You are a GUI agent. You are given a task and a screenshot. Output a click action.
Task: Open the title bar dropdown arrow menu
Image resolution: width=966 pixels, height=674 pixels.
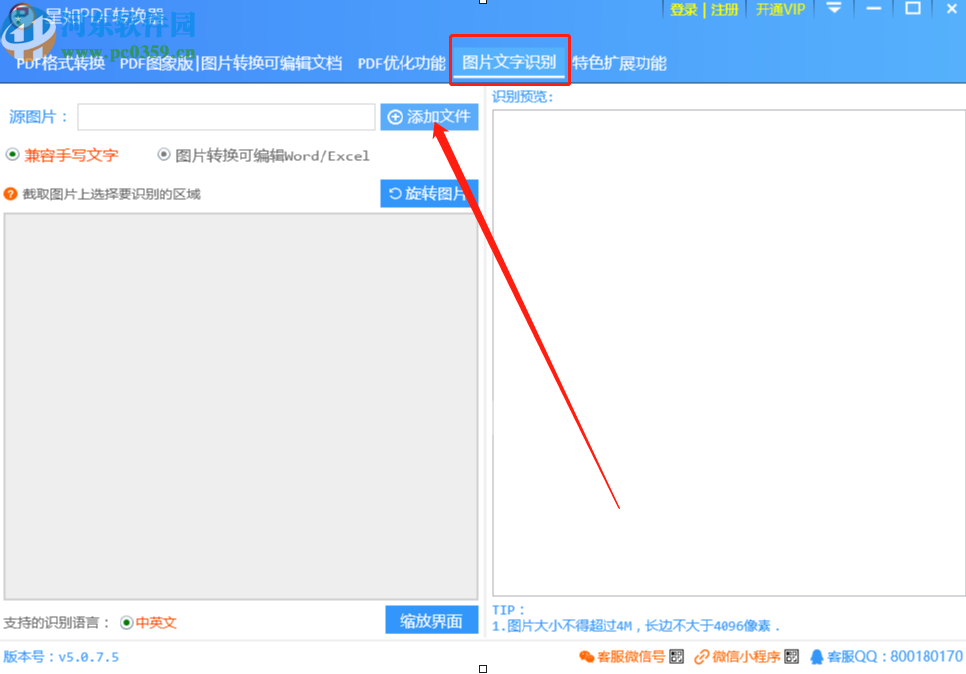tap(835, 9)
